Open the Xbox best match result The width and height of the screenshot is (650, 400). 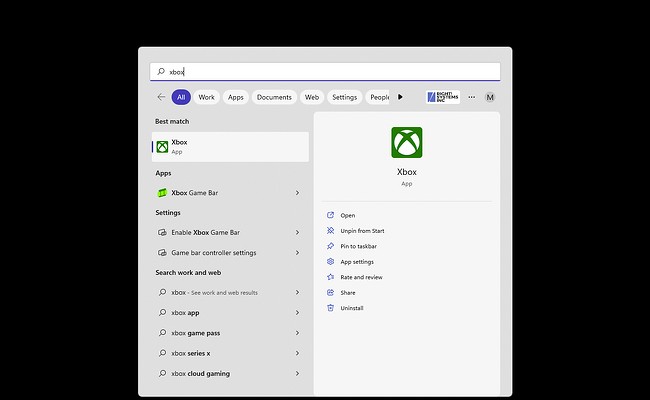coord(230,147)
